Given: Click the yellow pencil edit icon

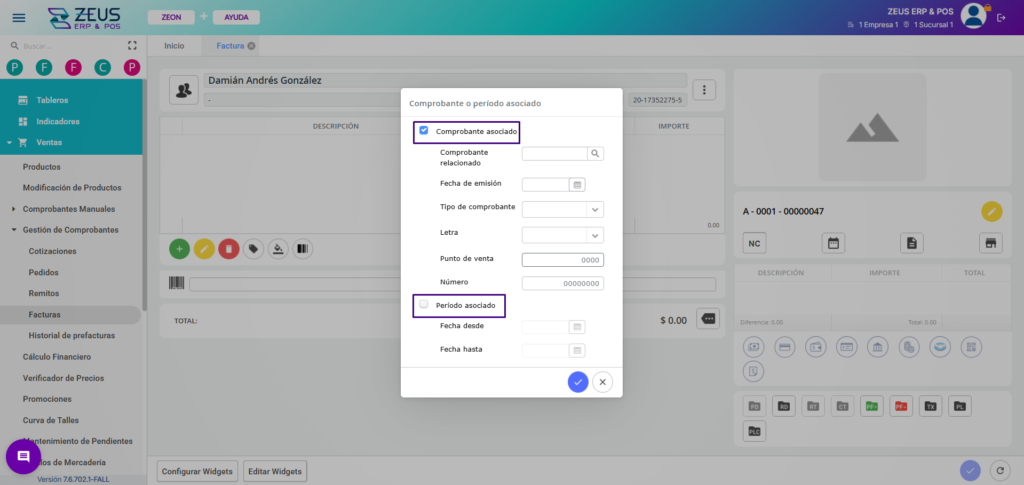Looking at the screenshot, I should (x=203, y=248).
